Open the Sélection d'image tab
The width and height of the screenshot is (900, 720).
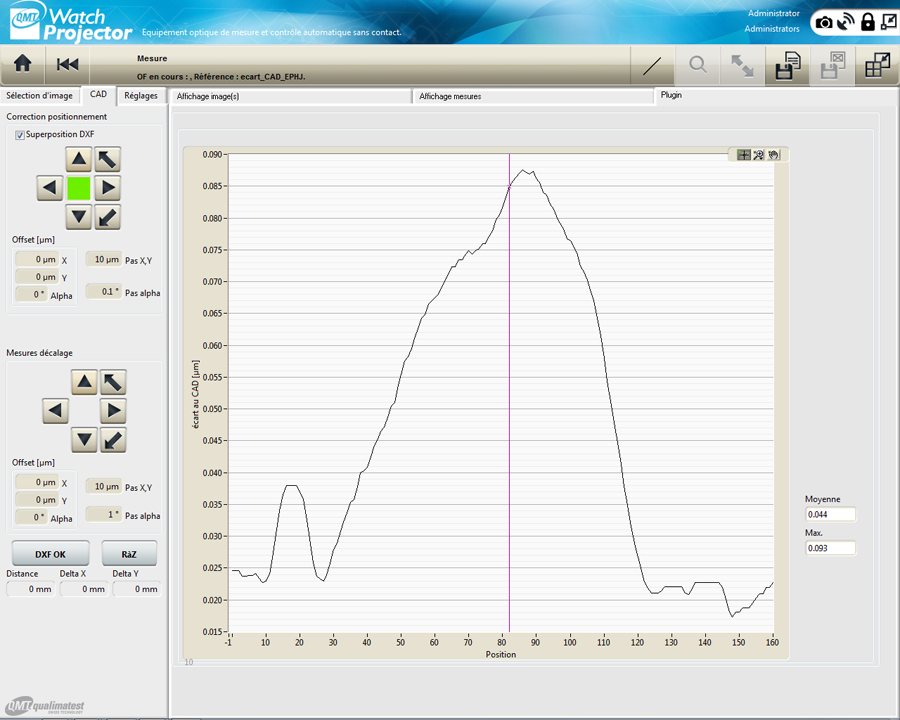[39, 96]
